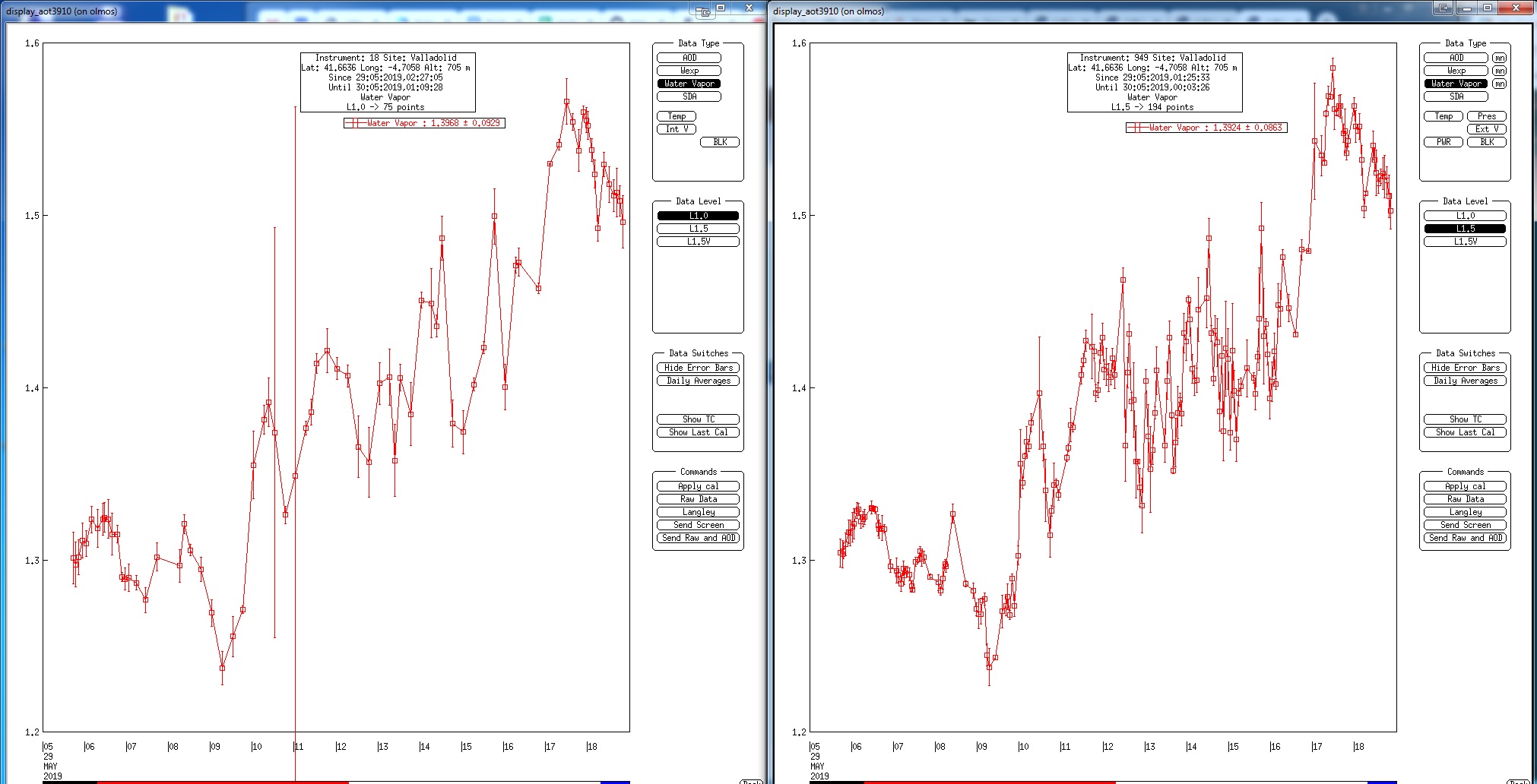Open Raw Data in left window
The height and width of the screenshot is (784, 1537).
pyautogui.click(x=698, y=499)
